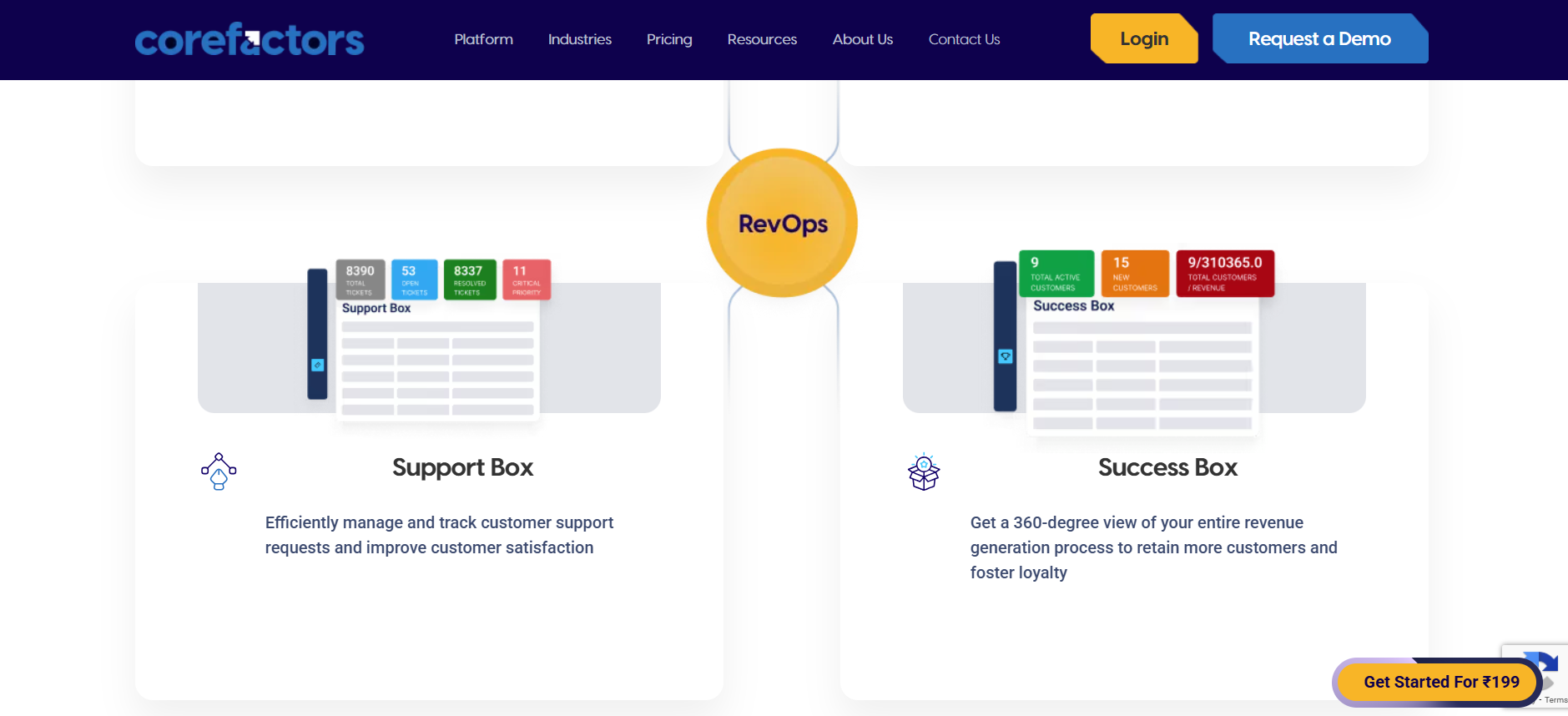Click the Request a Demo button
The image size is (1568, 716).
pos(1320,38)
